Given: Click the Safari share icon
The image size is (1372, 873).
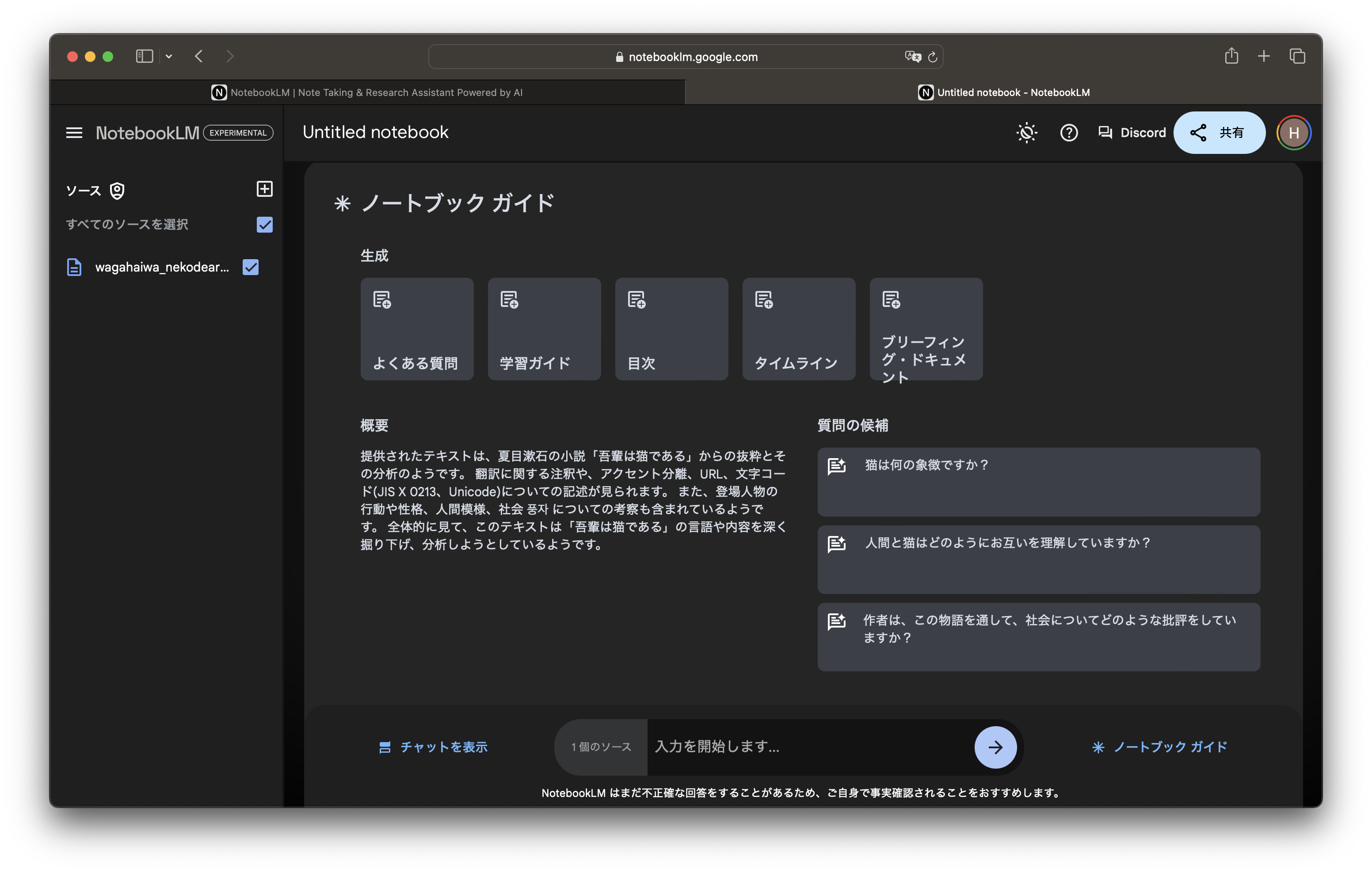Looking at the screenshot, I should point(1231,56).
